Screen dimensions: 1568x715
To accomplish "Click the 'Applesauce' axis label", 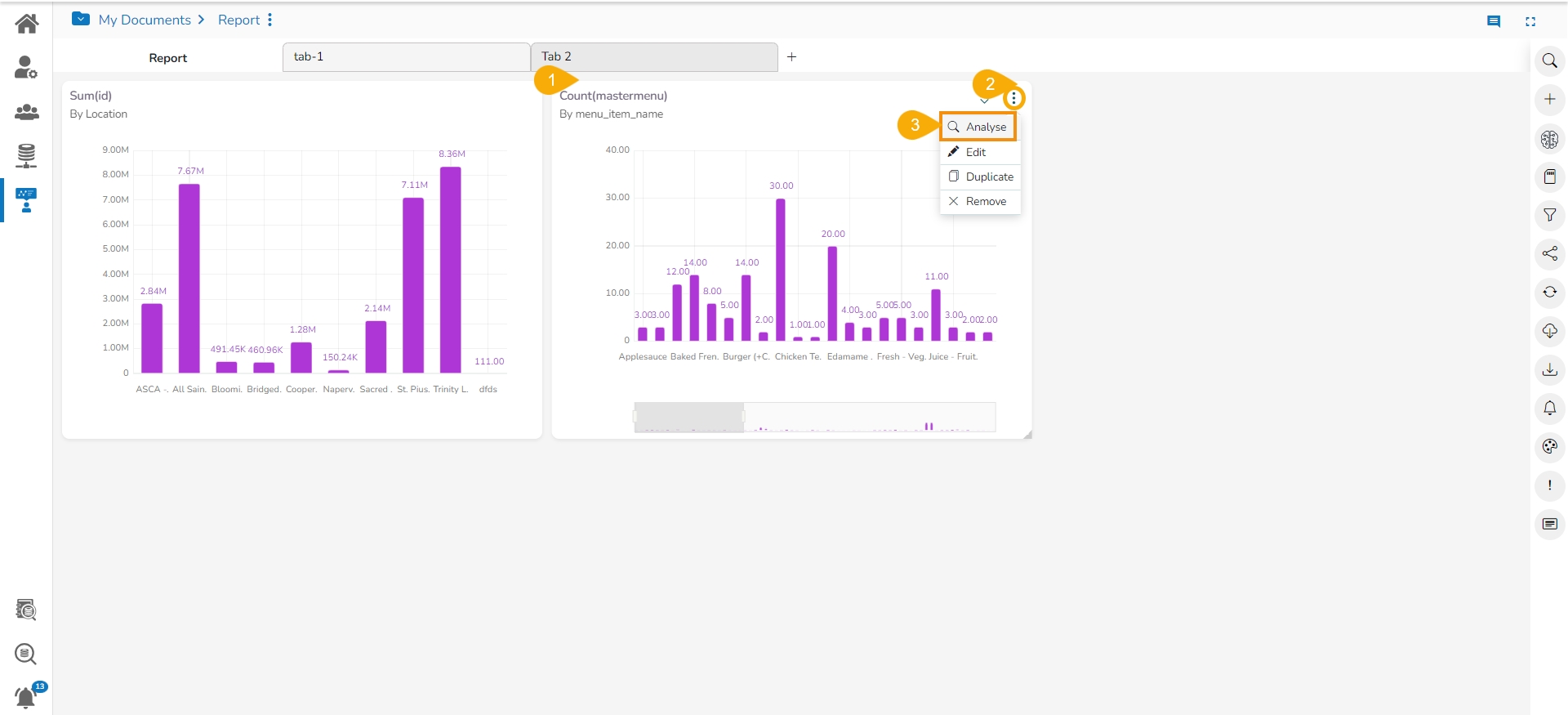I will point(643,356).
